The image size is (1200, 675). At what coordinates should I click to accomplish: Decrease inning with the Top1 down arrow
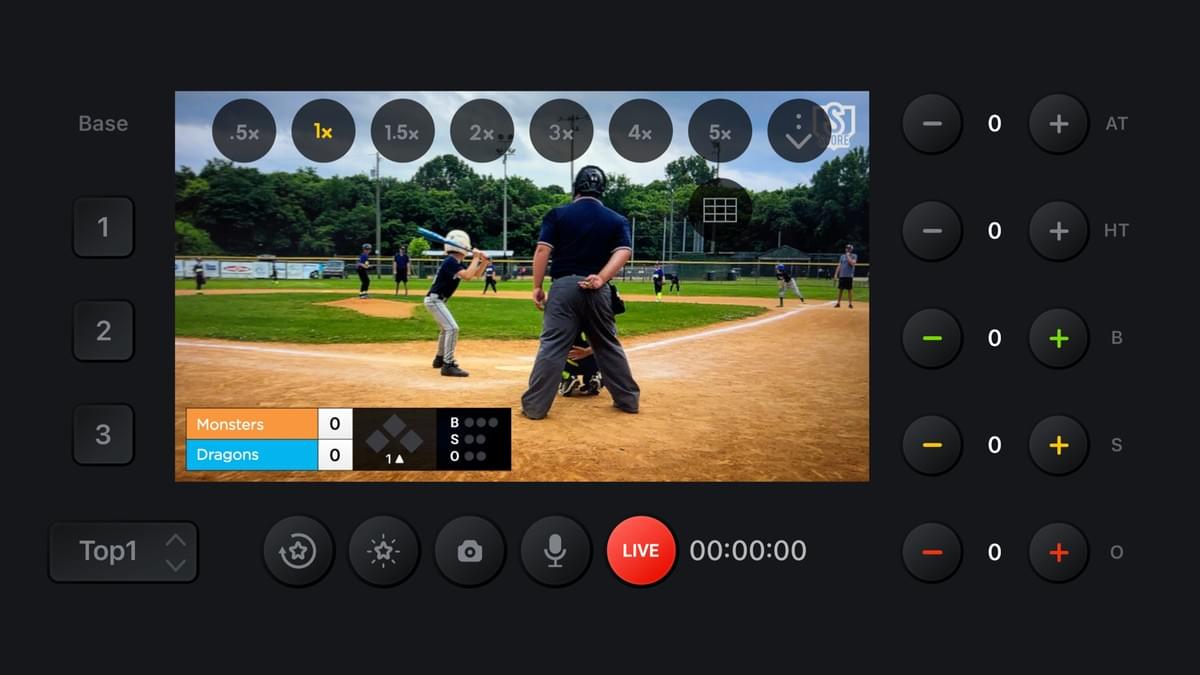click(175, 564)
